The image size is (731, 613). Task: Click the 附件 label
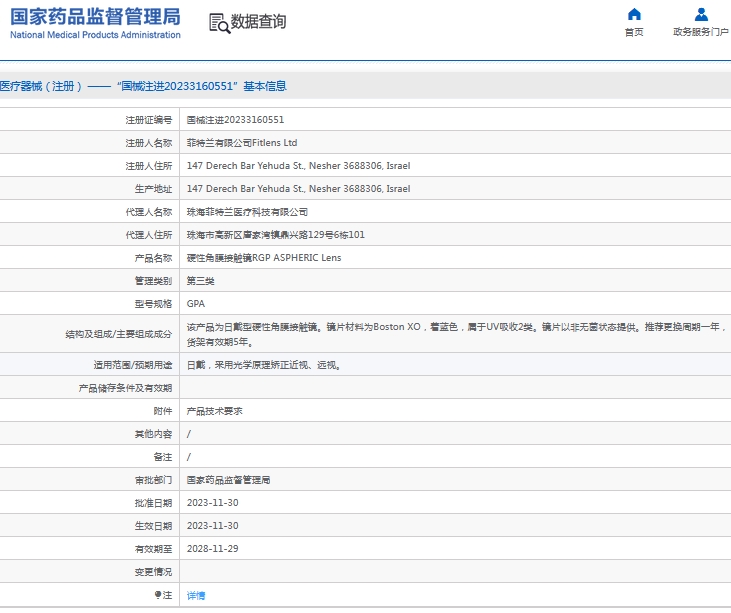point(163,411)
